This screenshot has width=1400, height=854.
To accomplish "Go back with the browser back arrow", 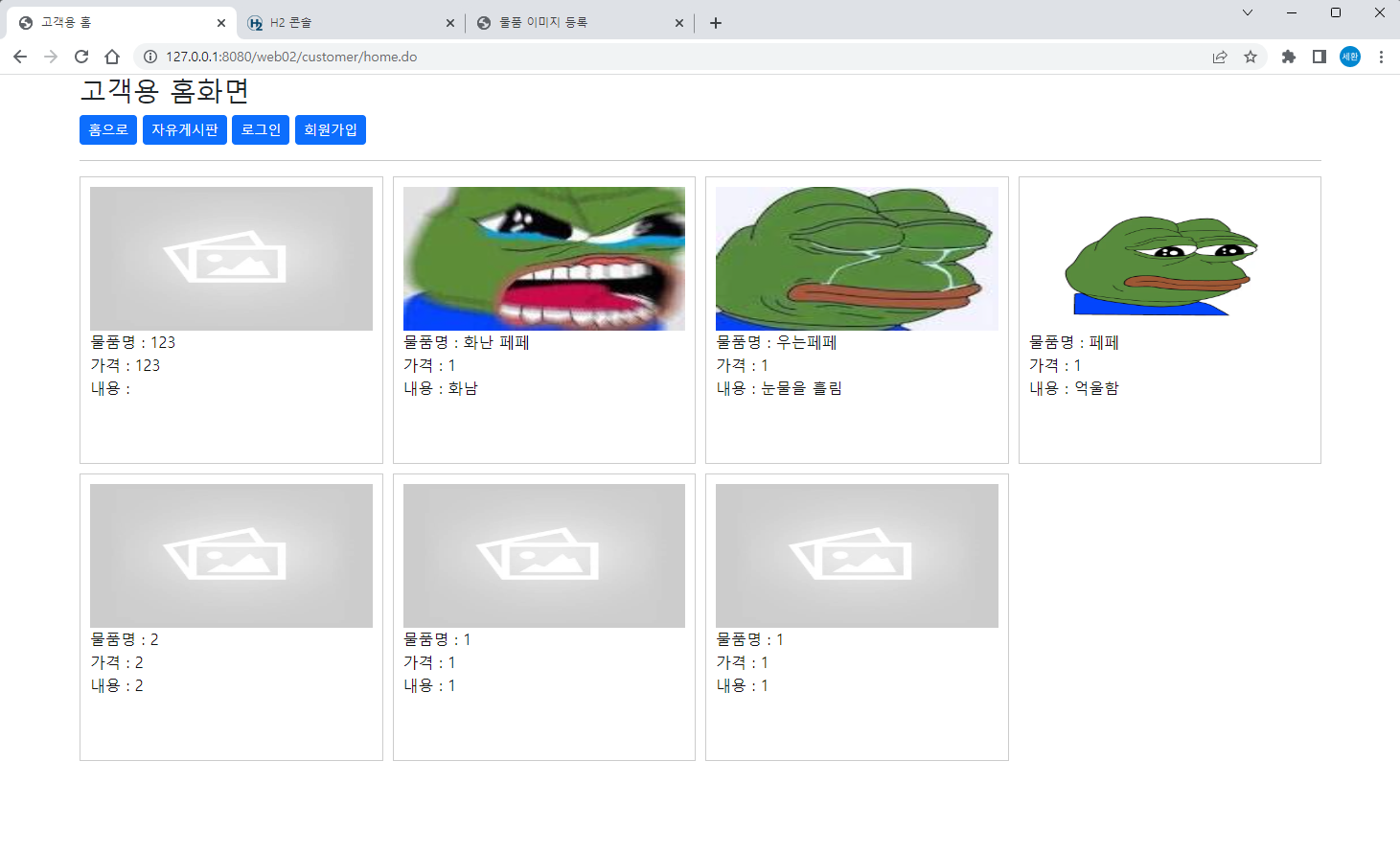I will (x=20, y=57).
